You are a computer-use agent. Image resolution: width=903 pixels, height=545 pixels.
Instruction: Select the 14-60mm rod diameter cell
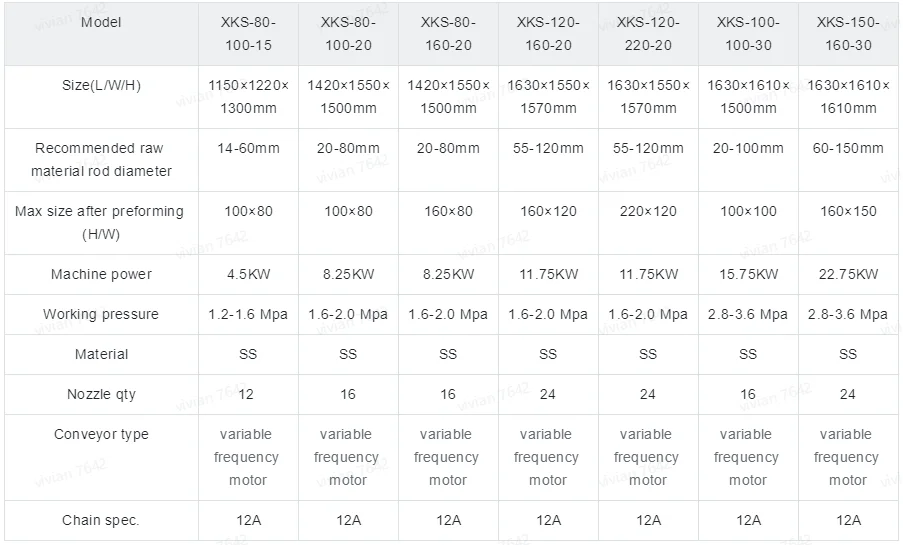pyautogui.click(x=248, y=160)
